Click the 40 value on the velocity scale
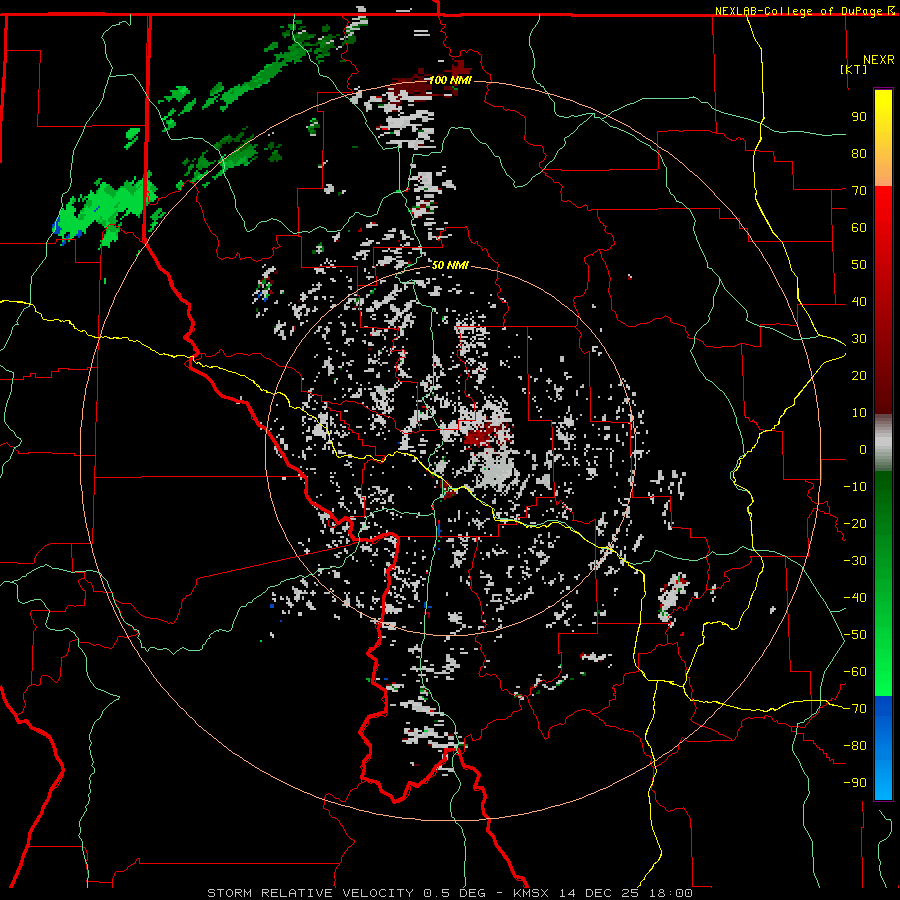This screenshot has height=900, width=900. pos(859,301)
